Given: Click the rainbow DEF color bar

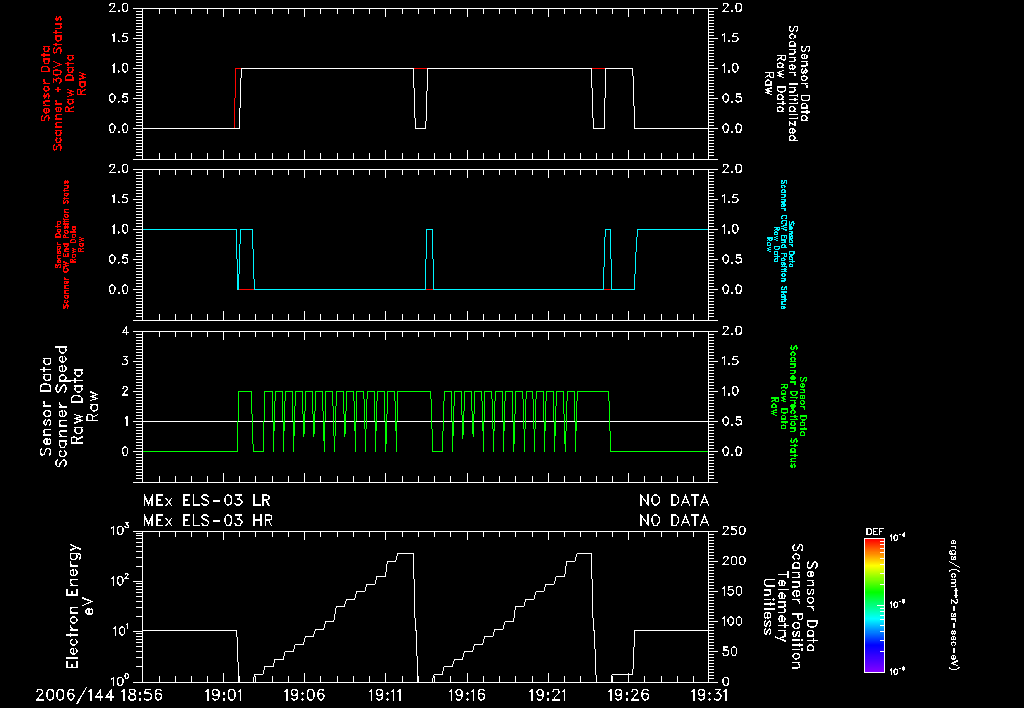Looking at the screenshot, I should [x=874, y=604].
